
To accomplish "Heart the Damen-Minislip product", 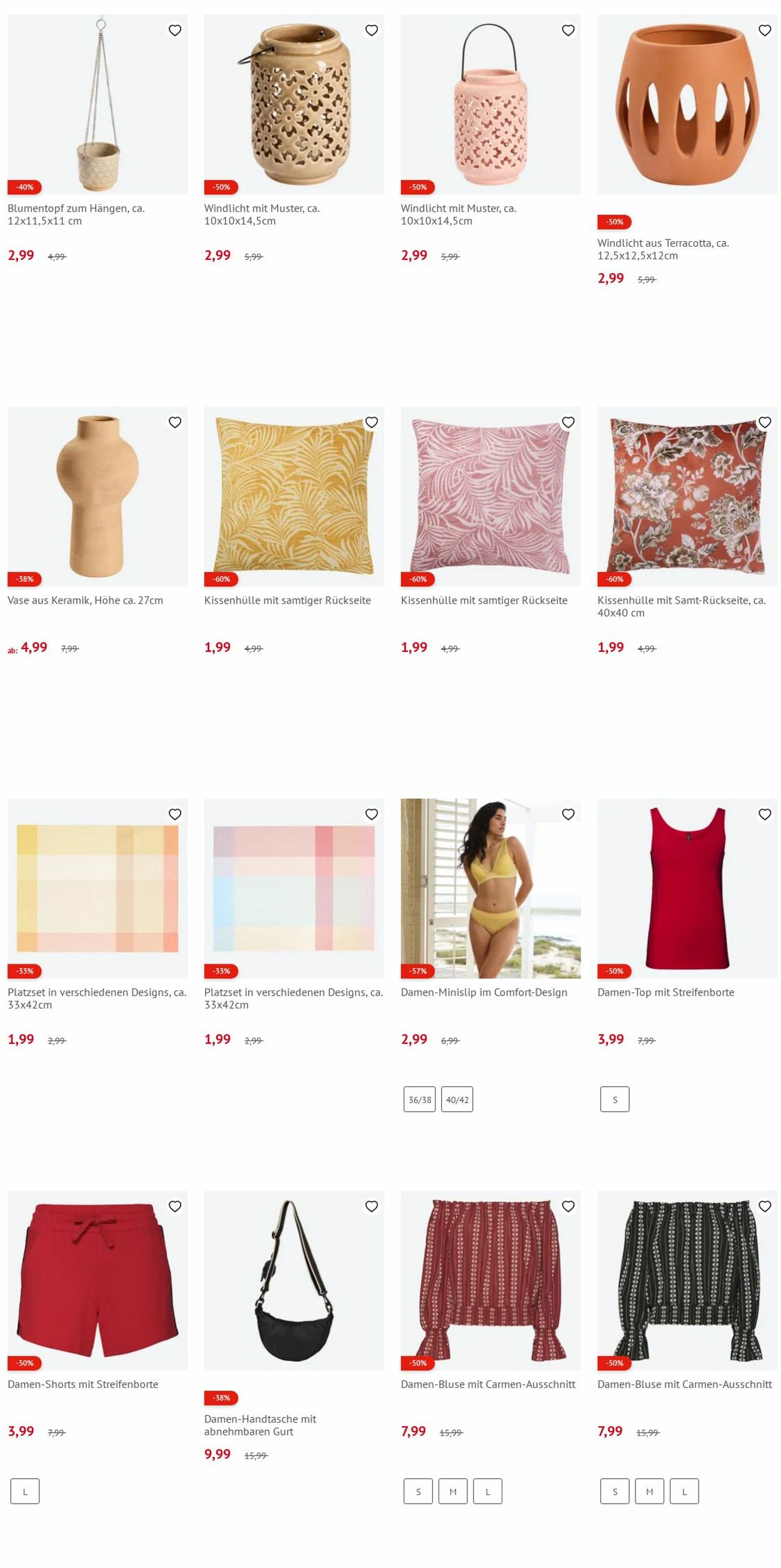I will 568,814.
